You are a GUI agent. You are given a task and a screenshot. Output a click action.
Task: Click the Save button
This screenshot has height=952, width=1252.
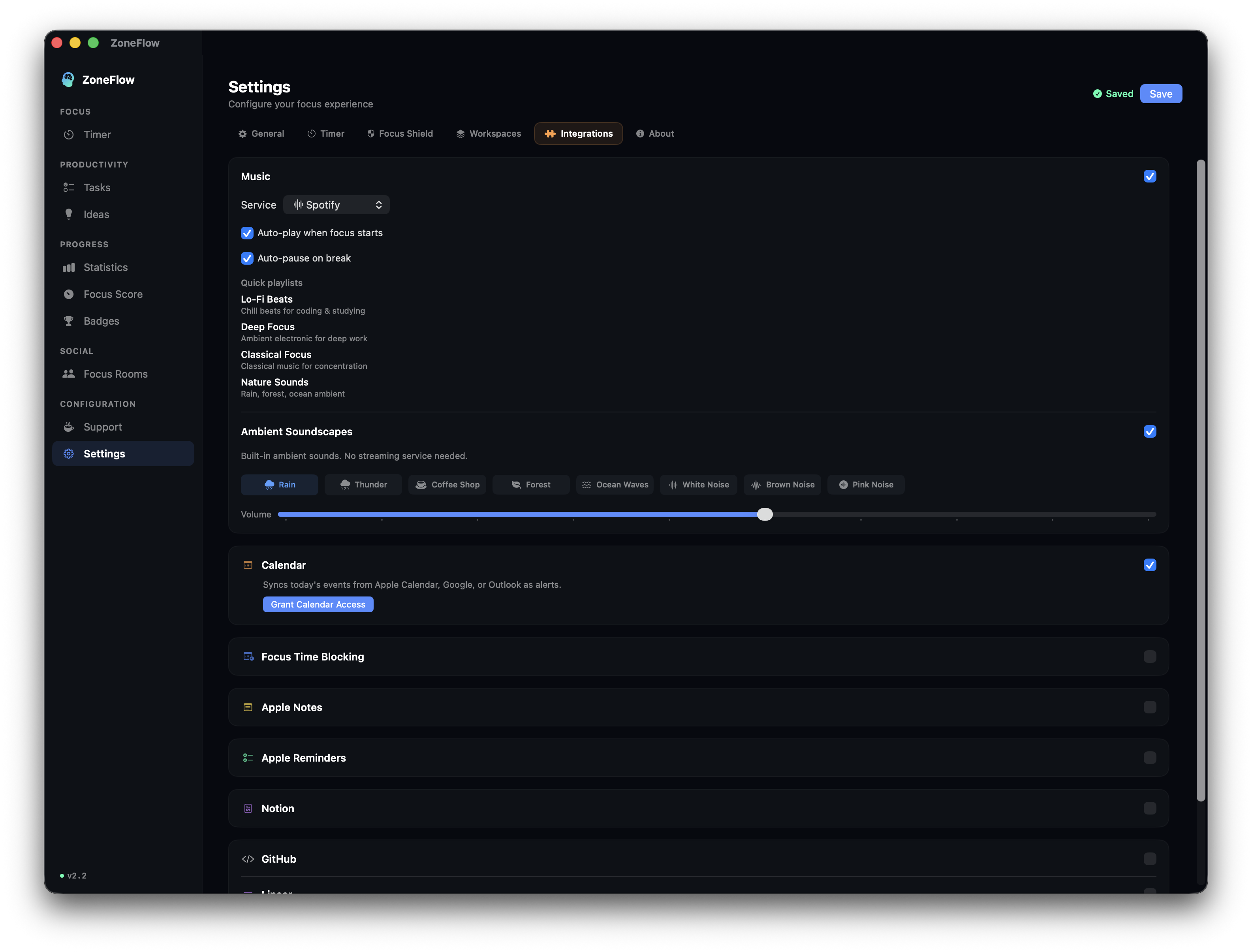[1161, 94]
